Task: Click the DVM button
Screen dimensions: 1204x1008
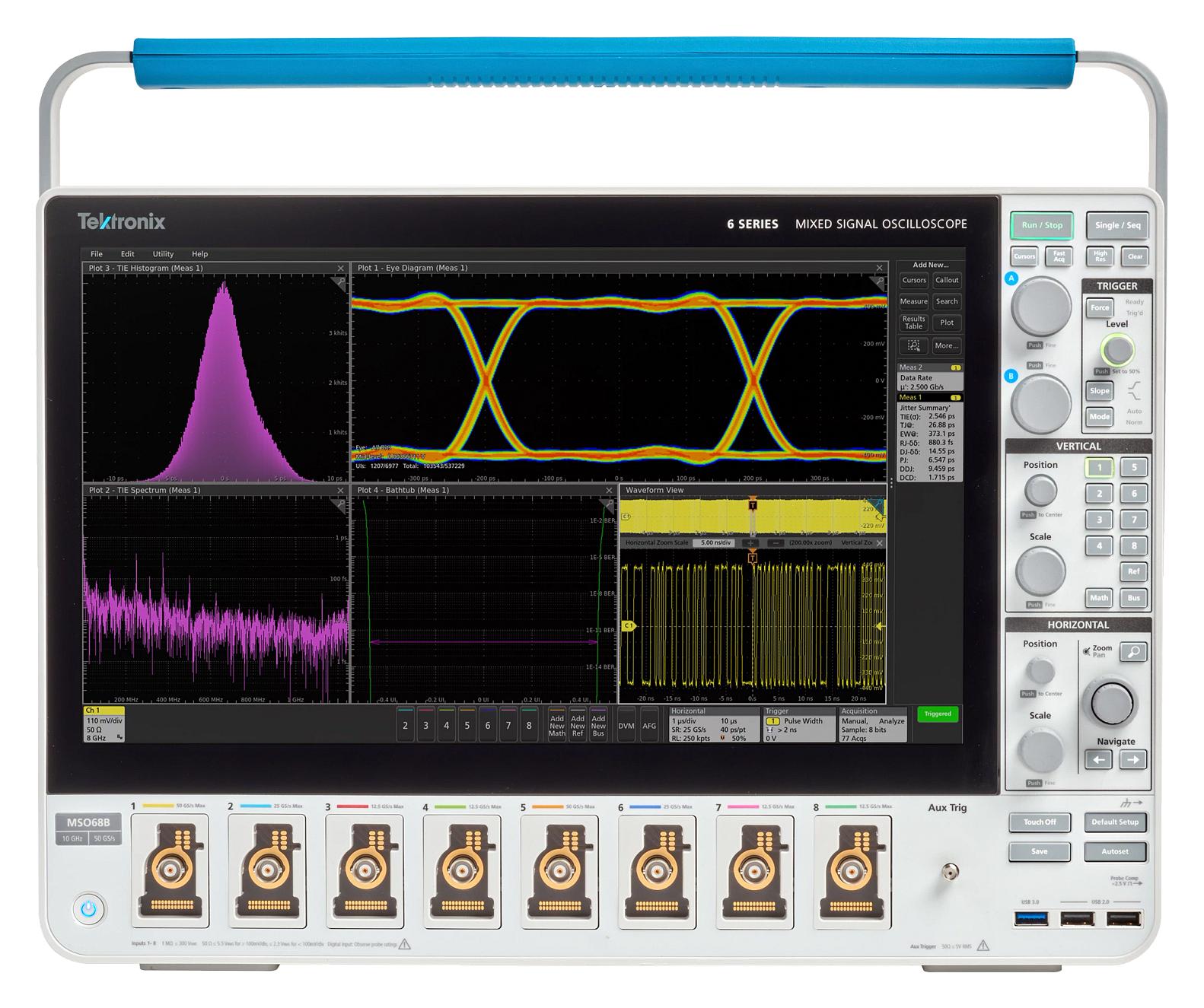Action: (626, 726)
